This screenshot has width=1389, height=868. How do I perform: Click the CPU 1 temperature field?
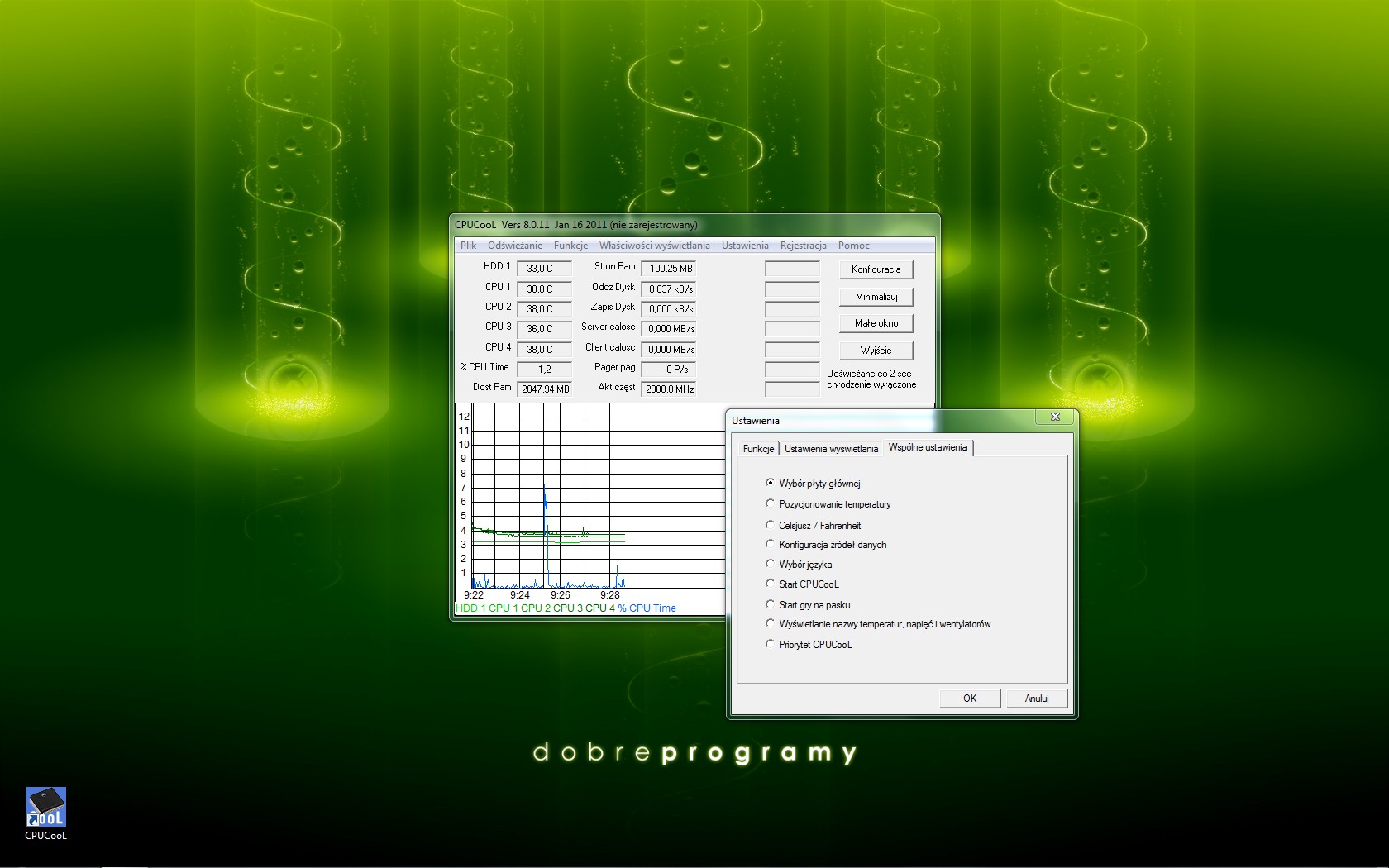point(543,289)
